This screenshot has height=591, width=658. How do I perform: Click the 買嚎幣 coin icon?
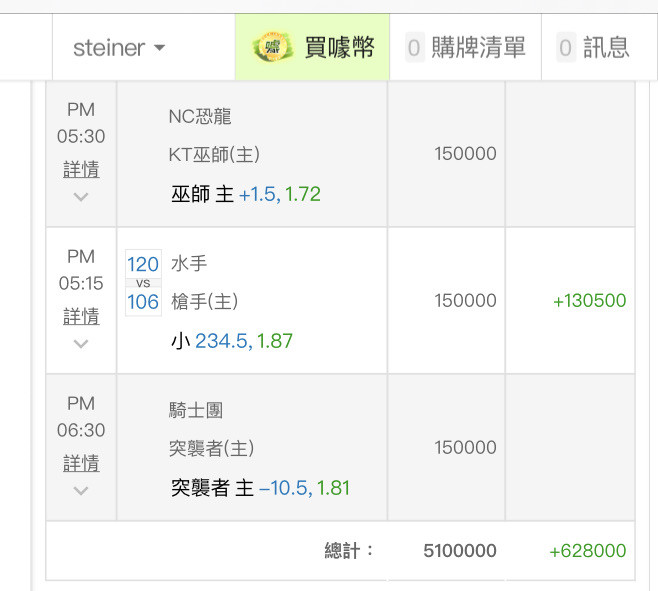tap(272, 47)
